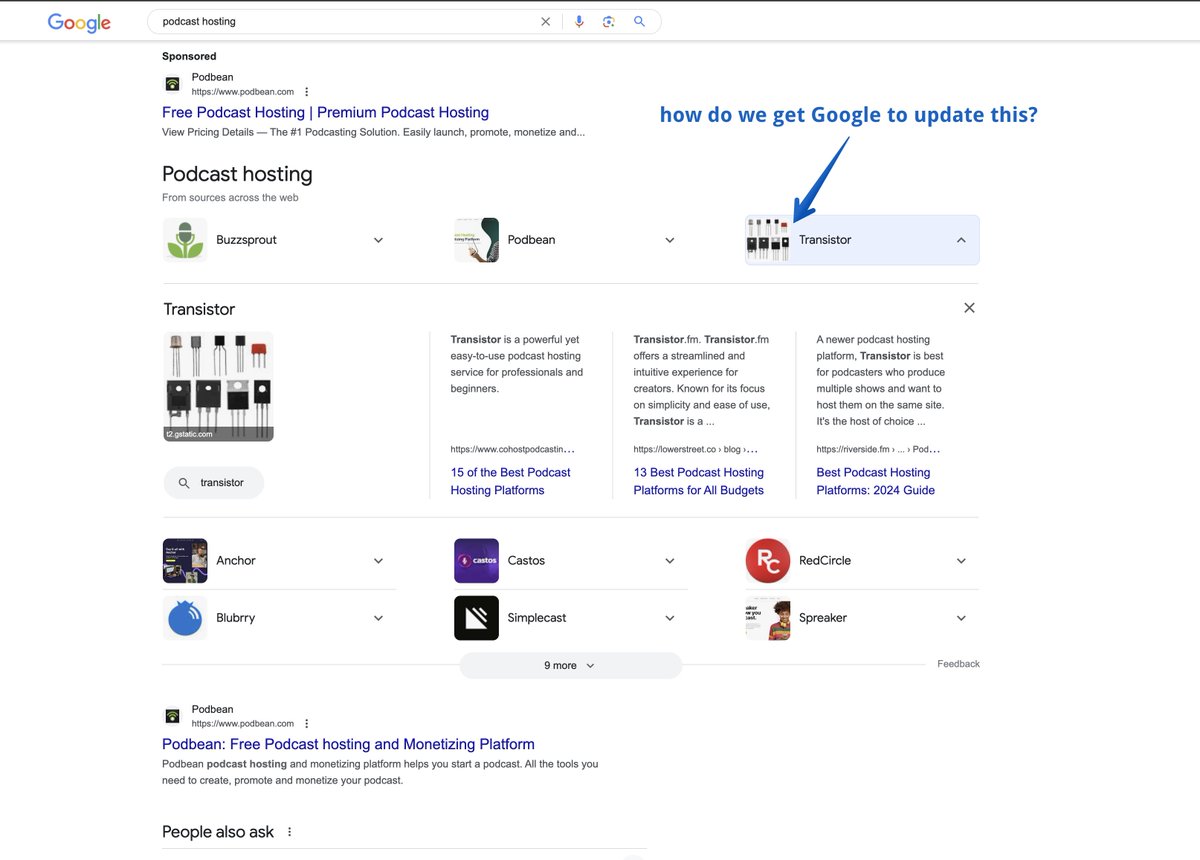Click the Feedback link
The width and height of the screenshot is (1200, 860).
[958, 664]
